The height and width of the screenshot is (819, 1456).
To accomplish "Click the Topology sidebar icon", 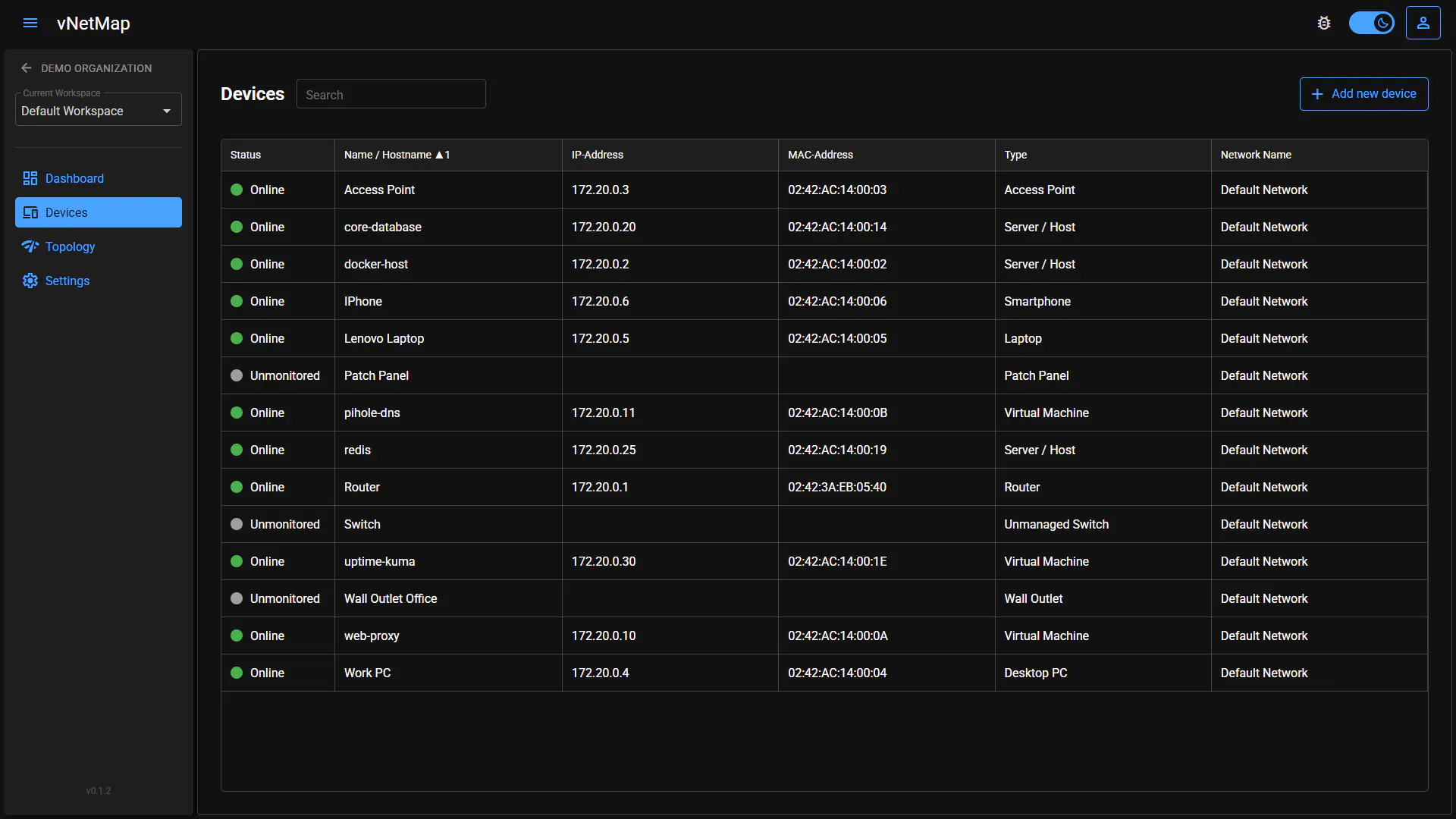I will 30,246.
